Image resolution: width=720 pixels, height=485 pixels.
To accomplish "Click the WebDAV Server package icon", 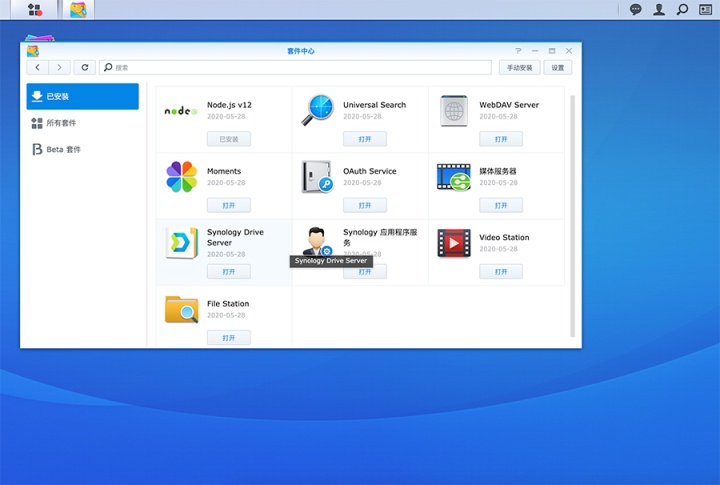I will [x=453, y=110].
